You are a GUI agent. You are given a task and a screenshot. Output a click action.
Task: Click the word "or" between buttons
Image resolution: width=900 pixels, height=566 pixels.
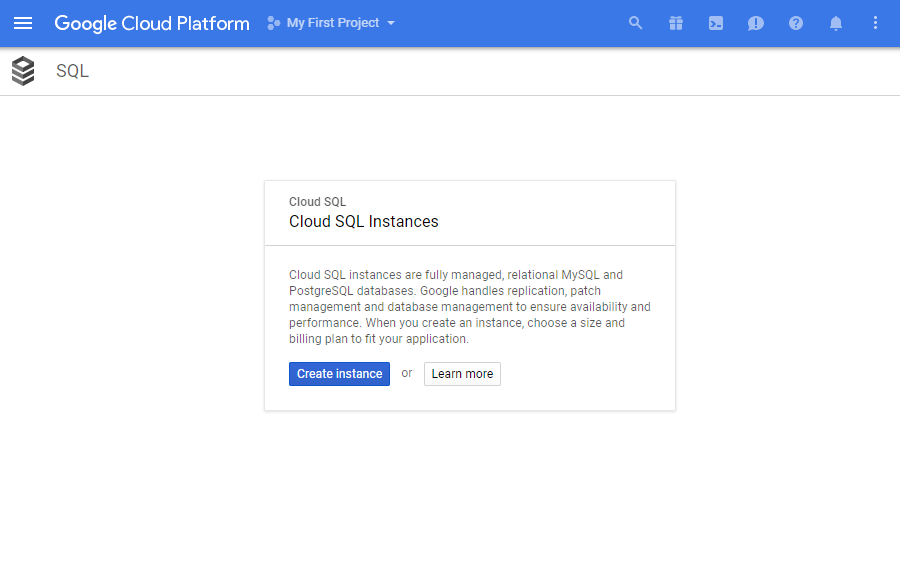coord(407,374)
